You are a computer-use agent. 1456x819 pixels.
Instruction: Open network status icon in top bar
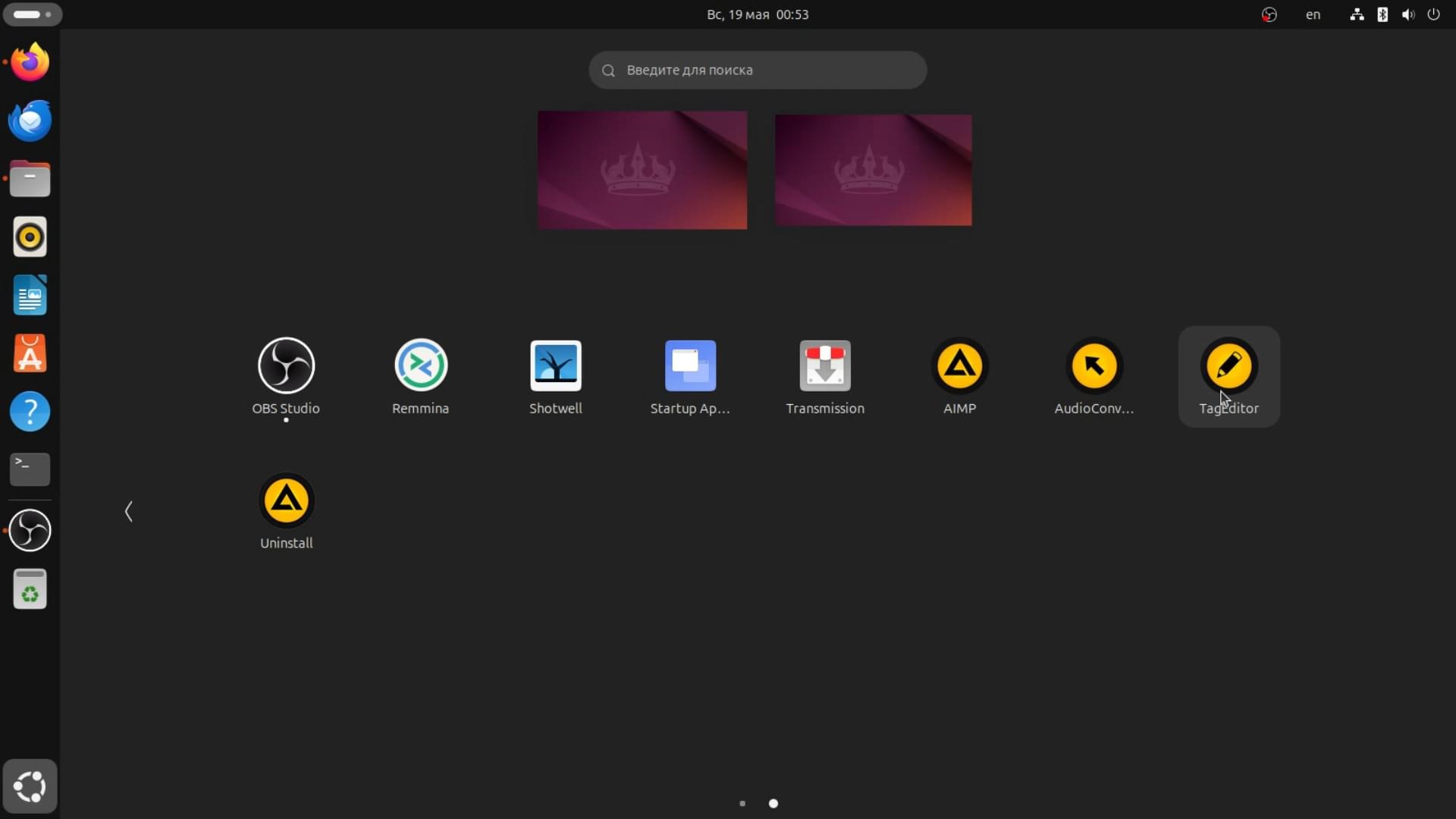[1357, 14]
